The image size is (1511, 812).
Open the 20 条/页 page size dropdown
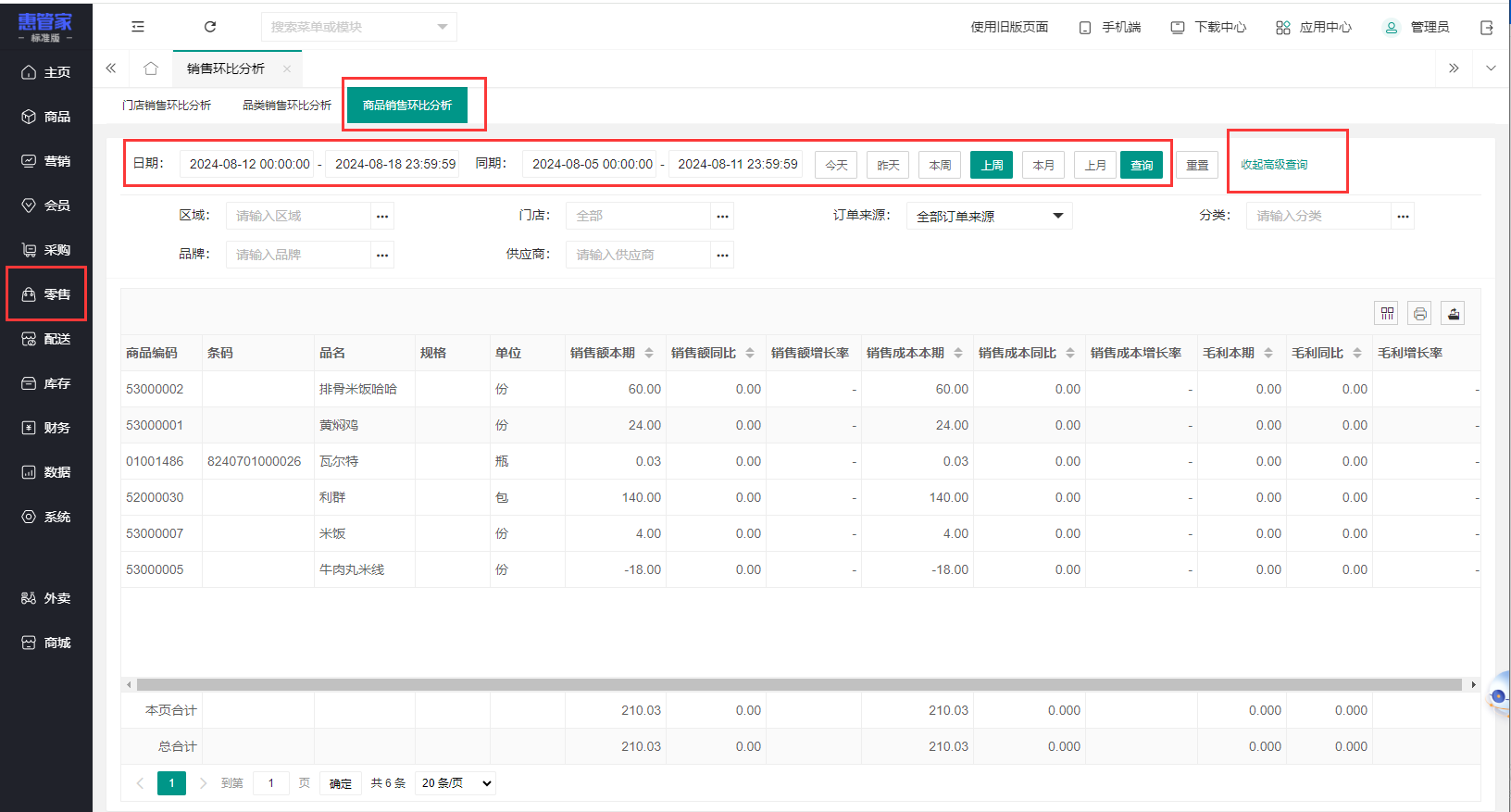point(456,783)
